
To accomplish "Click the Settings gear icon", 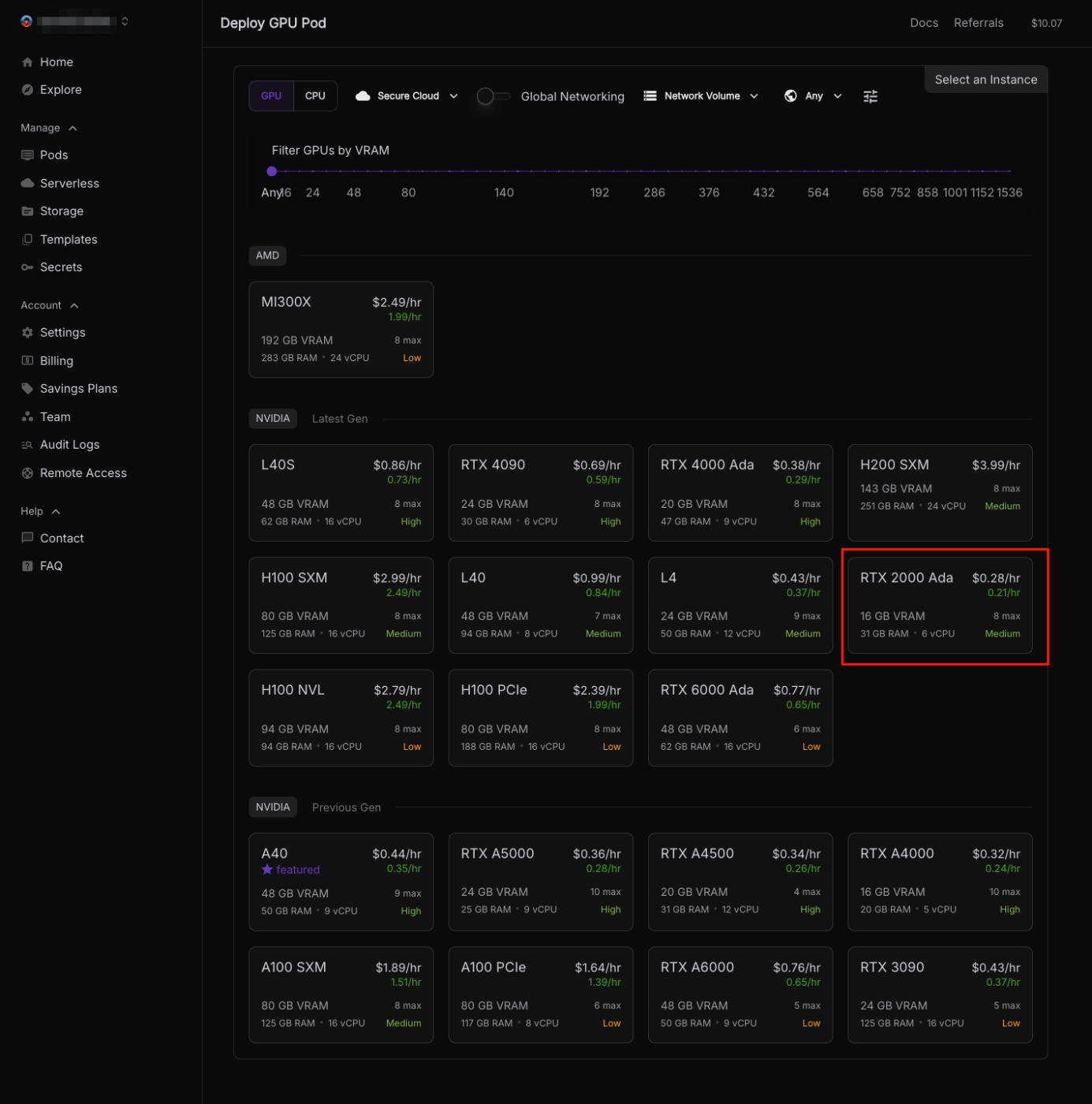I will point(28,333).
